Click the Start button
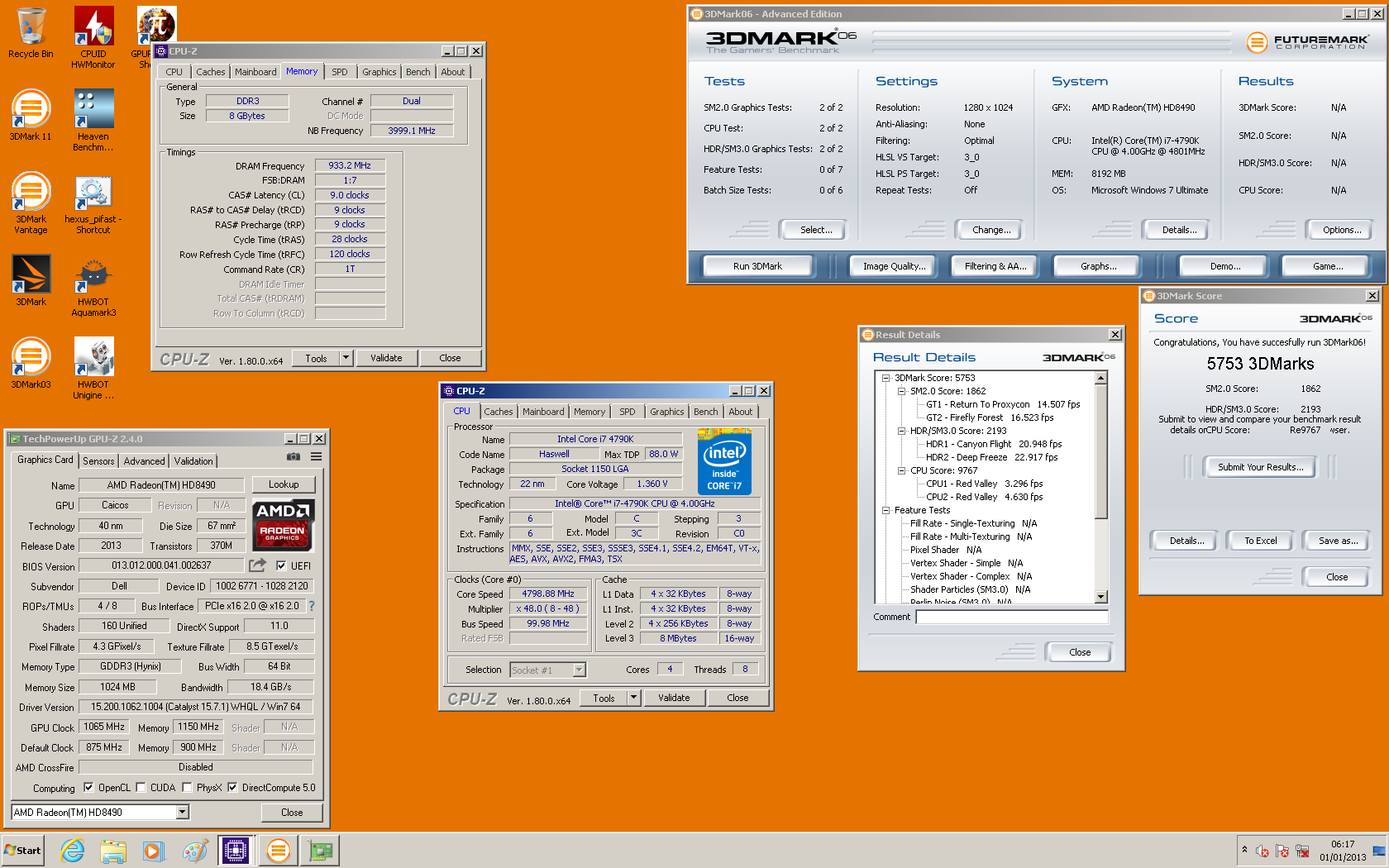Viewport: 1389px width, 868px height. [x=22, y=850]
